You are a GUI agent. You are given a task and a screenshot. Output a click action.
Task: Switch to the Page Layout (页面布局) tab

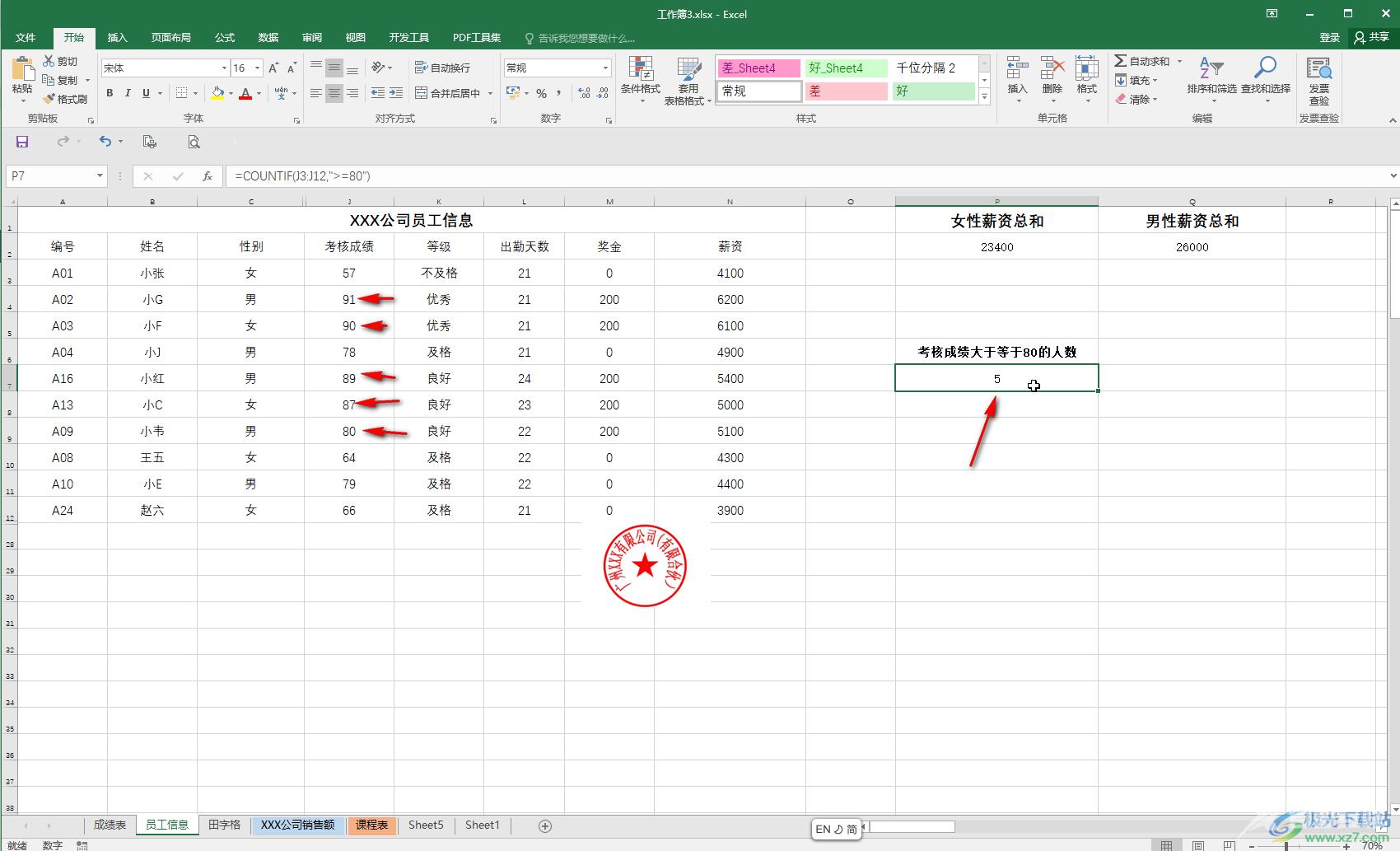point(170,37)
